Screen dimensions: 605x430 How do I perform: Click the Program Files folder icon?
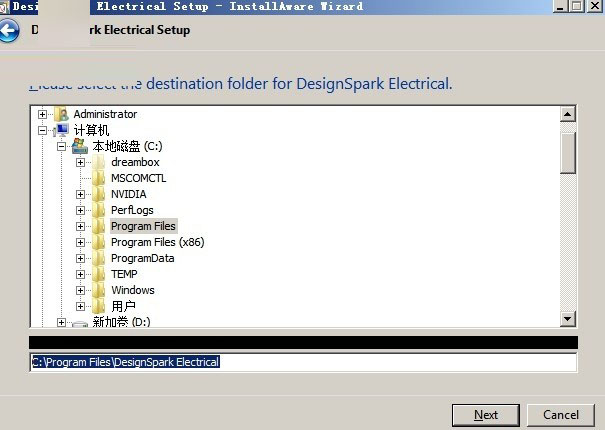point(98,226)
